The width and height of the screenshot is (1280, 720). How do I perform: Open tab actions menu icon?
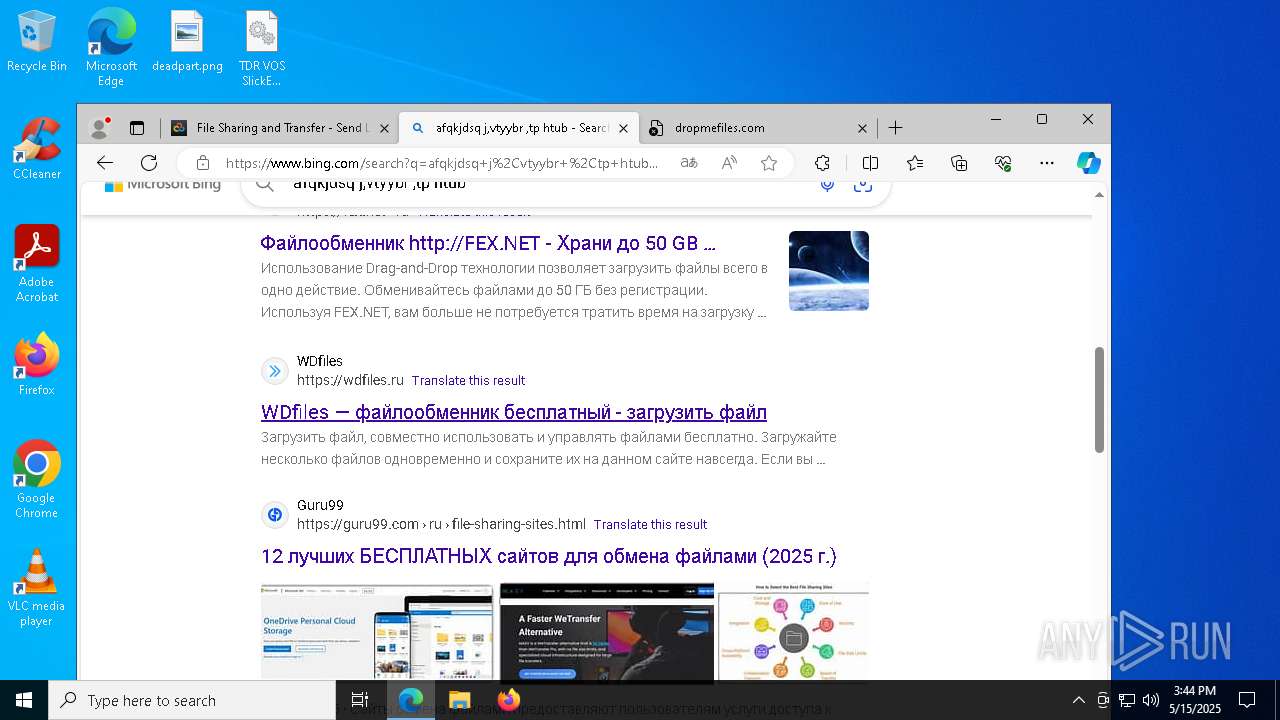coord(137,128)
